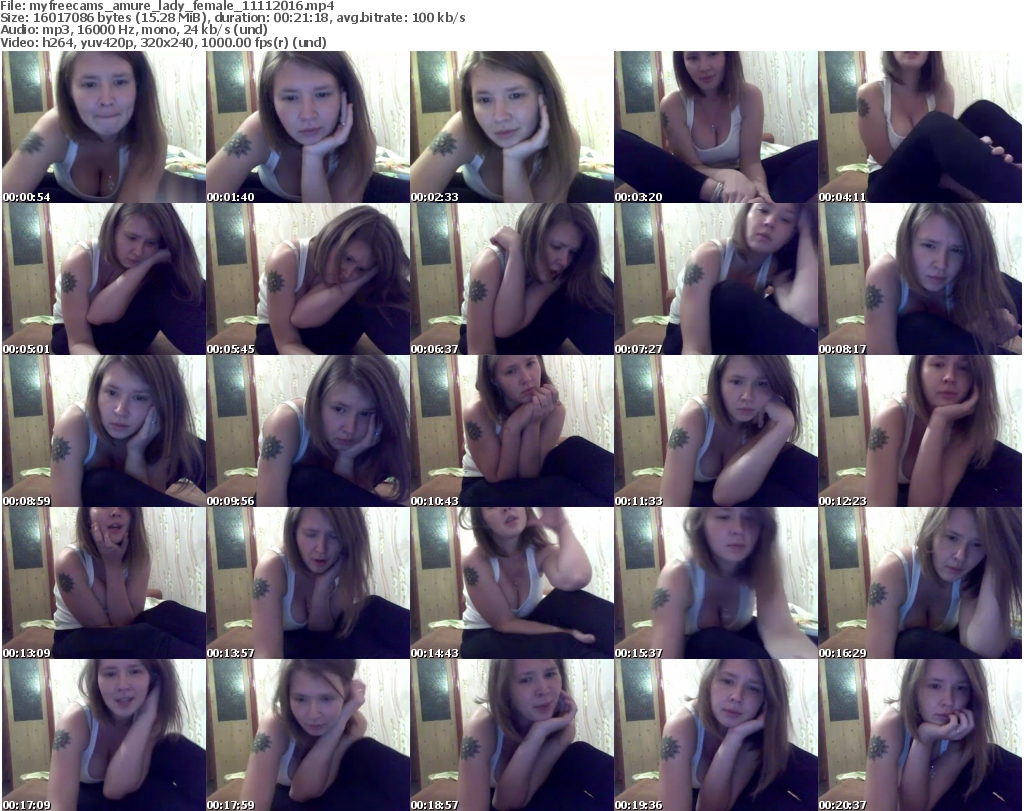Choose the thumbnail stamped 00:14:43

[511, 583]
